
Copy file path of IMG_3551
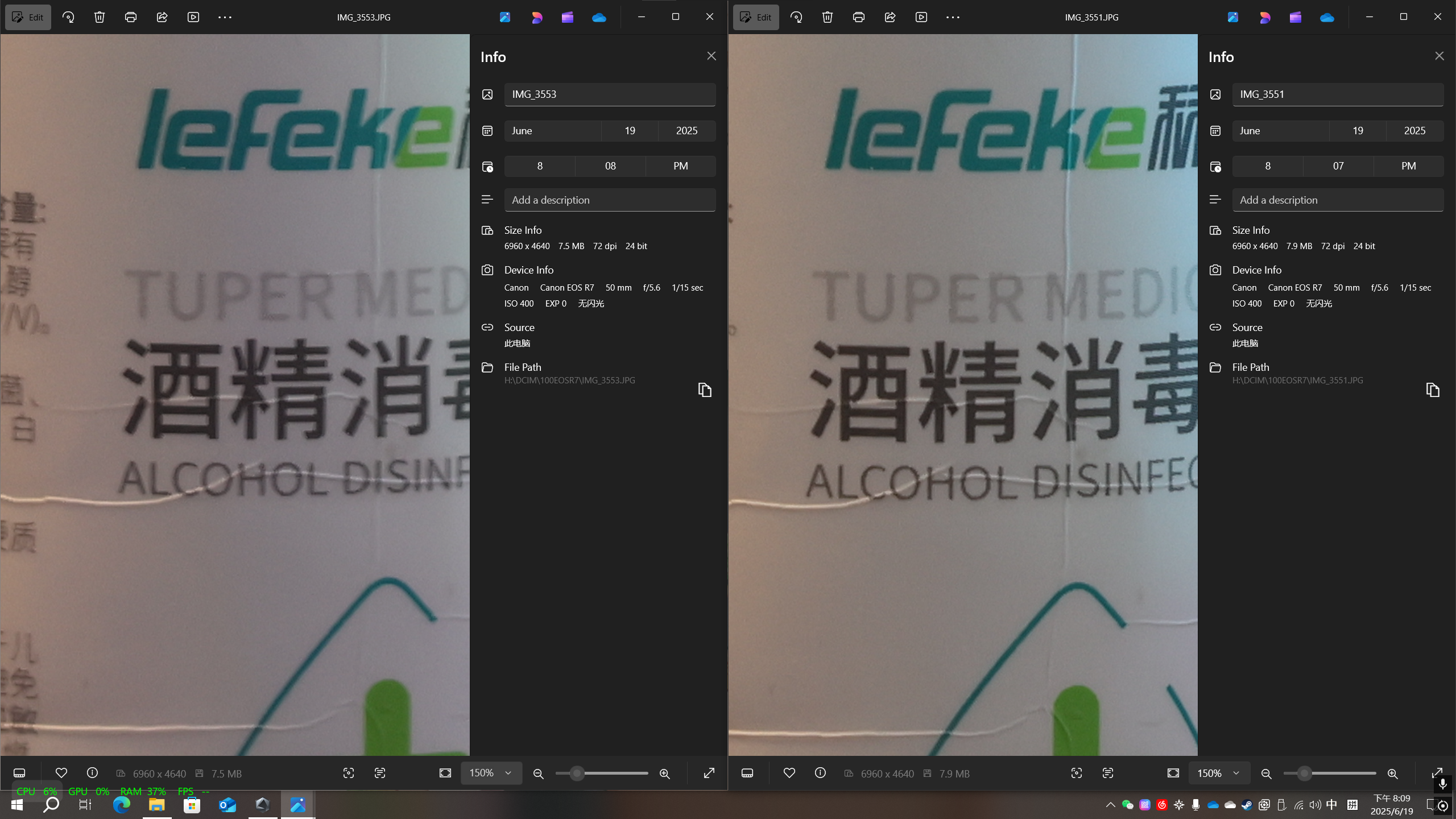(1433, 390)
